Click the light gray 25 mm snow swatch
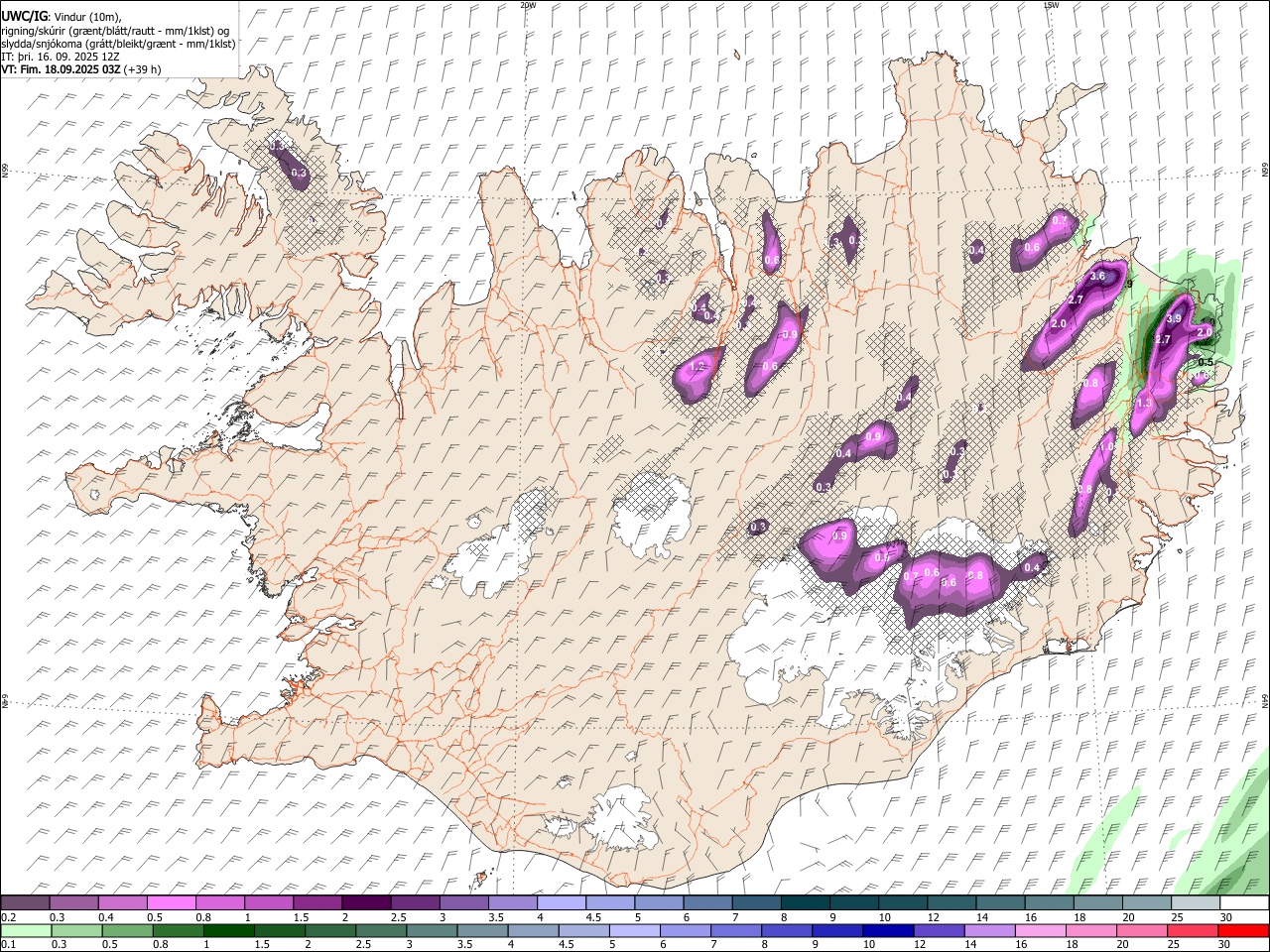Image resolution: width=1270 pixels, height=952 pixels. click(1196, 902)
